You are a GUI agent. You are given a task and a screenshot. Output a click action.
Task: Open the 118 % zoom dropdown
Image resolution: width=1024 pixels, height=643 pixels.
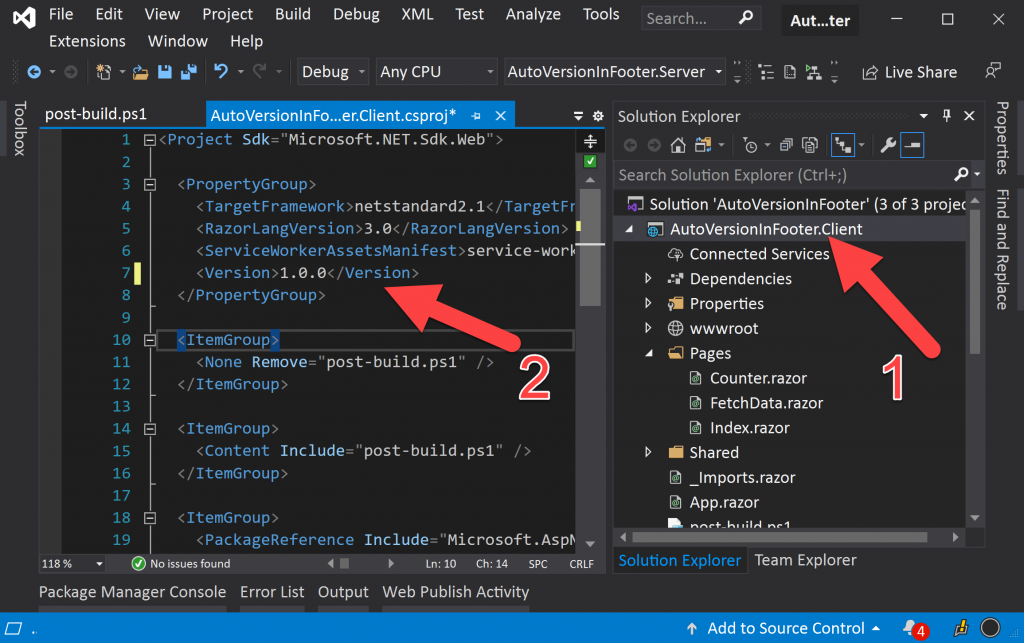pos(72,563)
